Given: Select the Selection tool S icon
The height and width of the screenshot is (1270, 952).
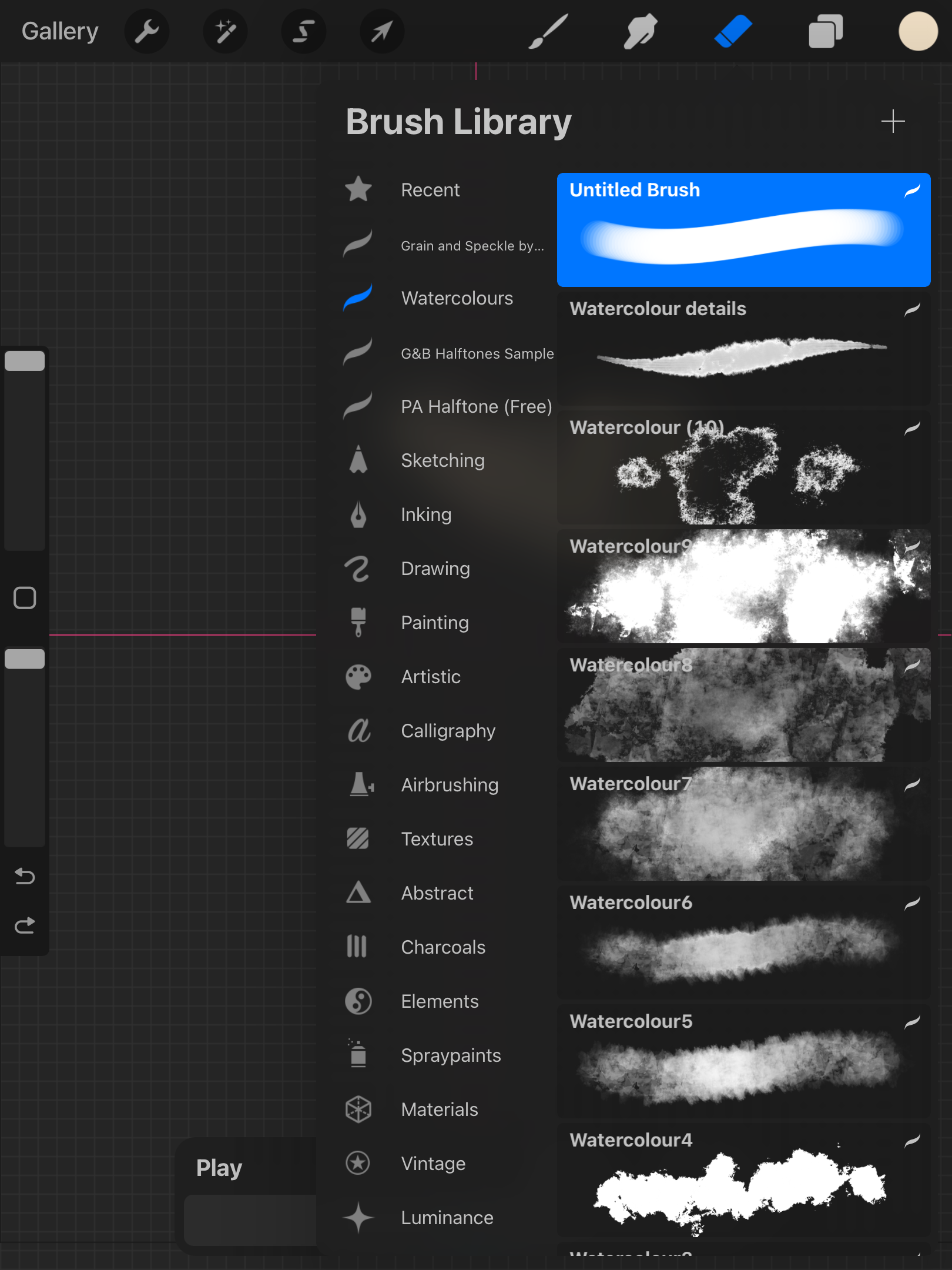Looking at the screenshot, I should [304, 32].
